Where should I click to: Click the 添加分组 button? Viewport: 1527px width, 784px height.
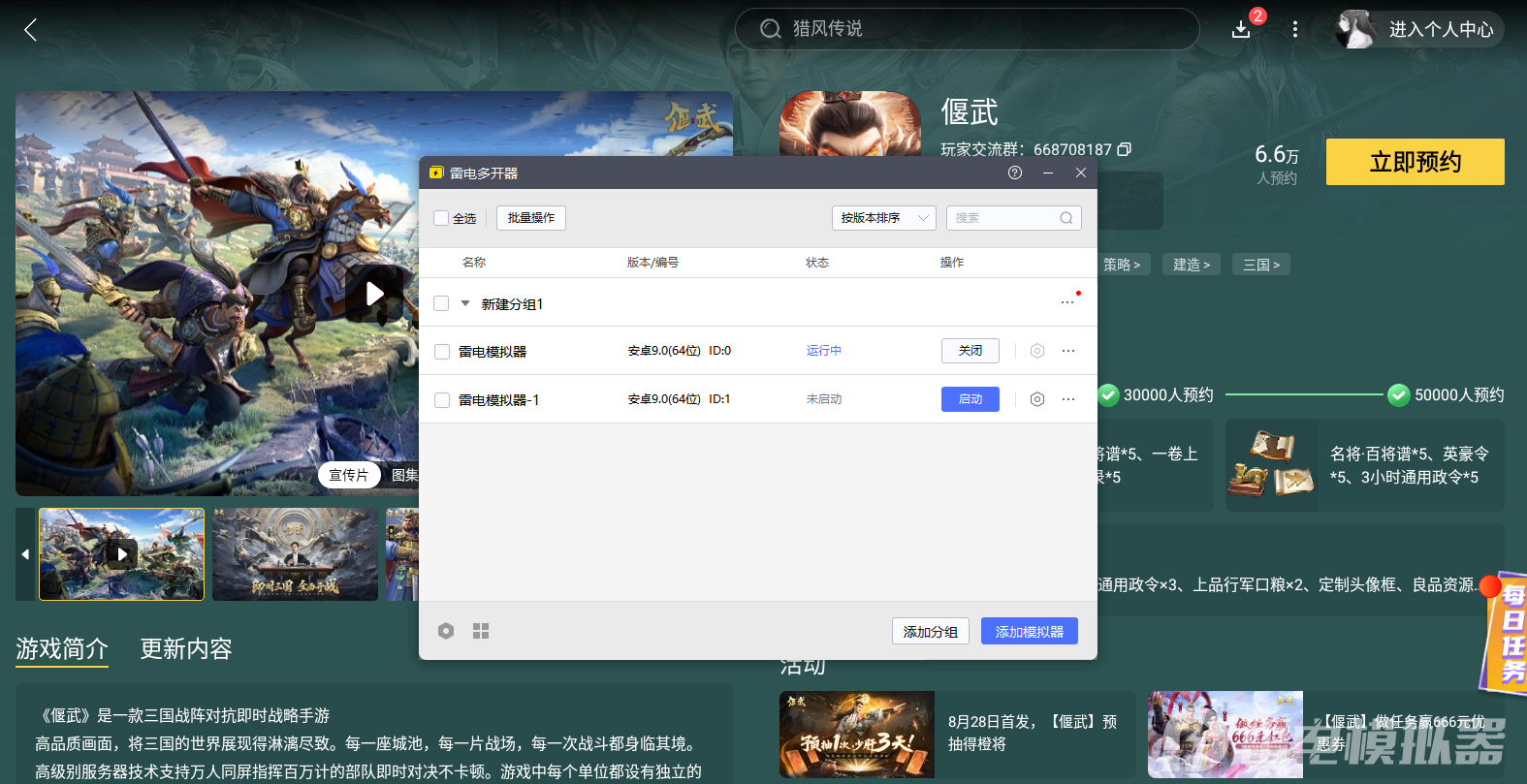(931, 631)
